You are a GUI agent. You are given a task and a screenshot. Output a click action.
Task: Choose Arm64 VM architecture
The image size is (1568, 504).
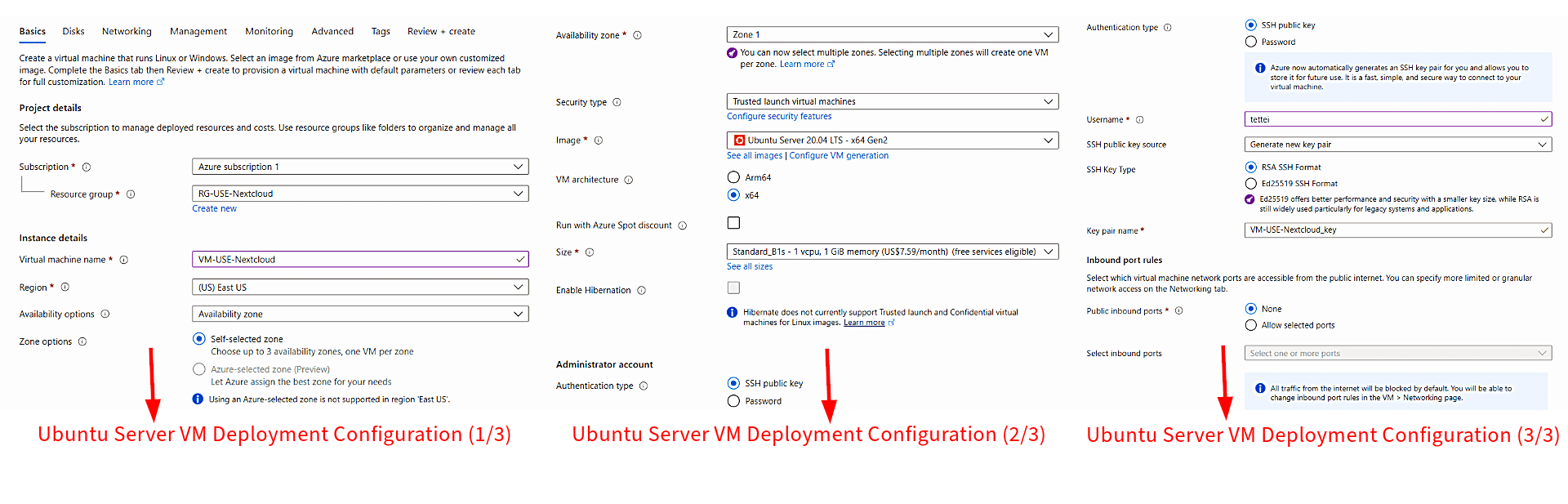click(x=733, y=177)
